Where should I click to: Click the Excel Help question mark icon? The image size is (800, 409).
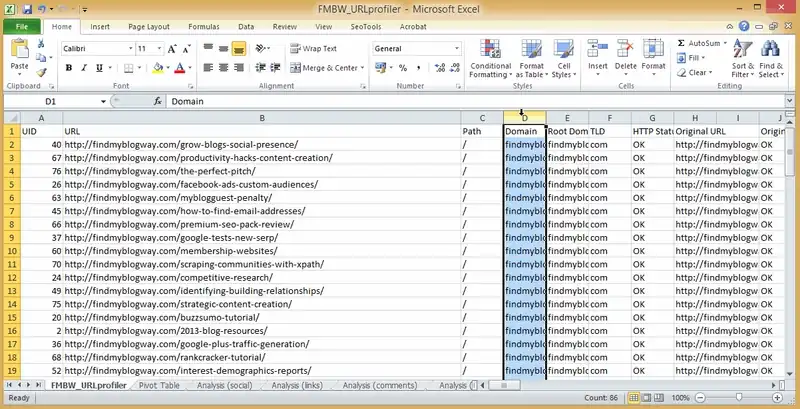(744, 27)
